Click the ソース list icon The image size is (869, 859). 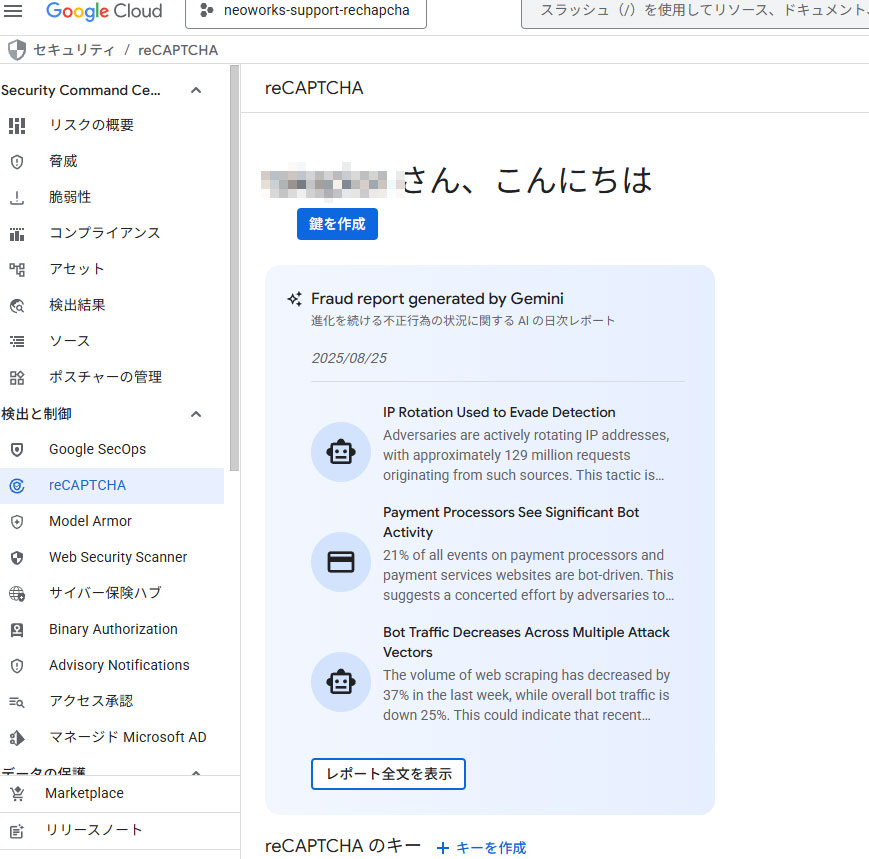pyautogui.click(x=17, y=342)
